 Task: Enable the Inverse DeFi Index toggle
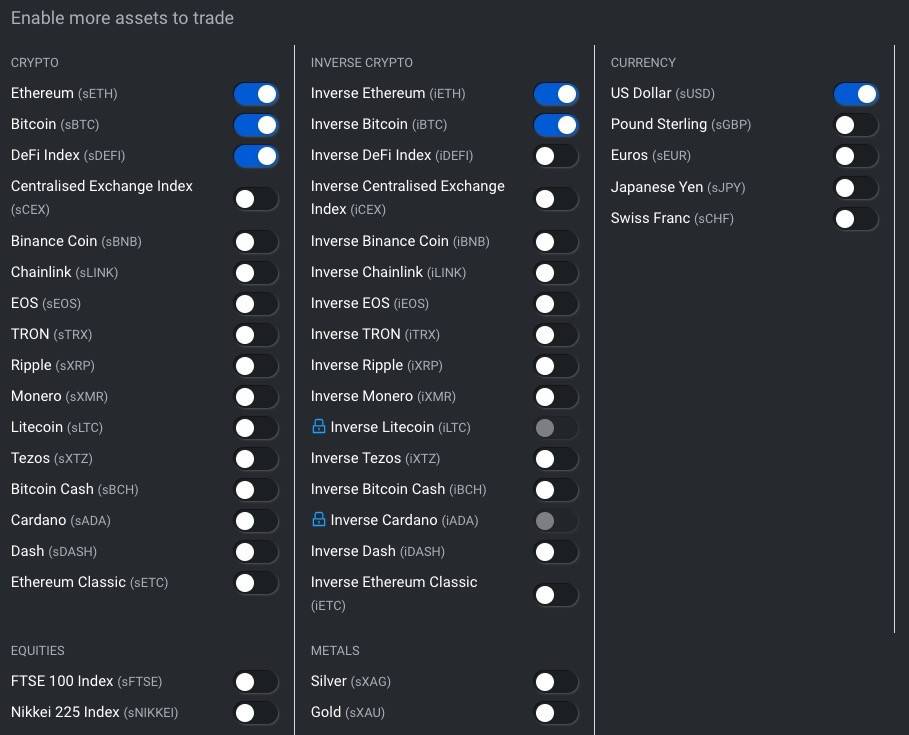point(556,156)
